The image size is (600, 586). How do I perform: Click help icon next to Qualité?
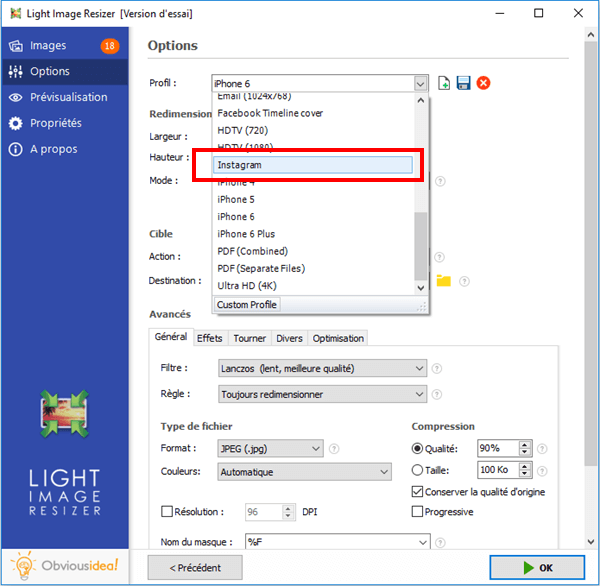pyautogui.click(x=542, y=449)
